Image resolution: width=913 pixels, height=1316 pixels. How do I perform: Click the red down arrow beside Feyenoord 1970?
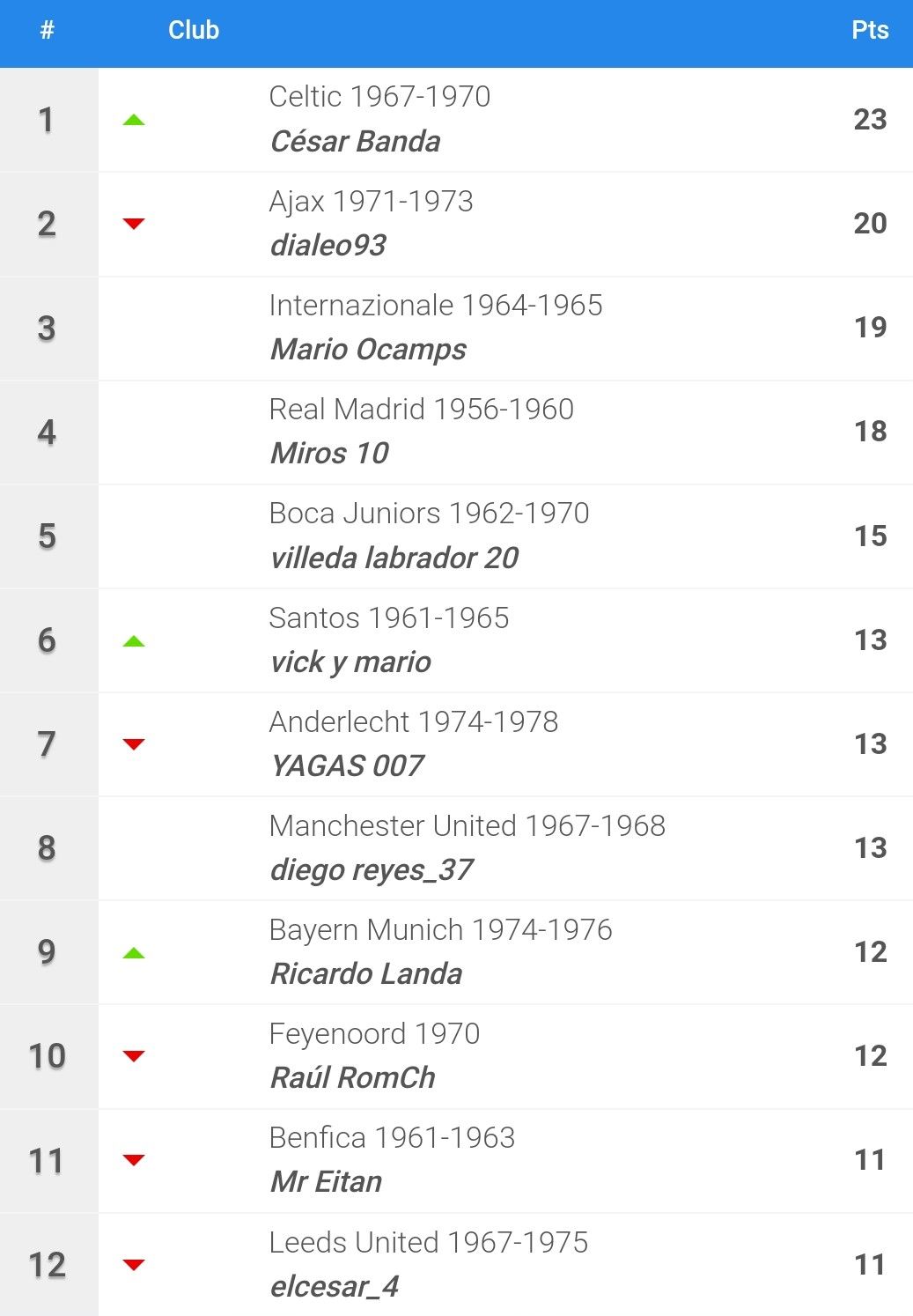134,1056
